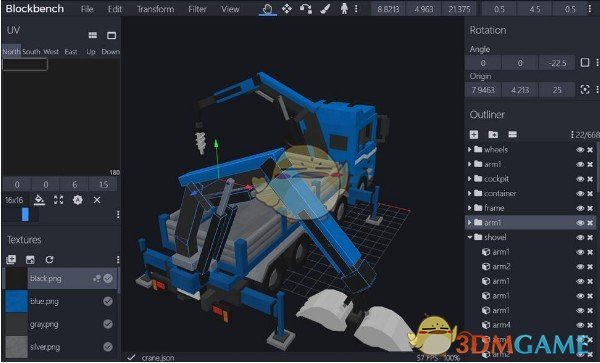Open the File menu
600x363 pixels.
pyautogui.click(x=87, y=9)
